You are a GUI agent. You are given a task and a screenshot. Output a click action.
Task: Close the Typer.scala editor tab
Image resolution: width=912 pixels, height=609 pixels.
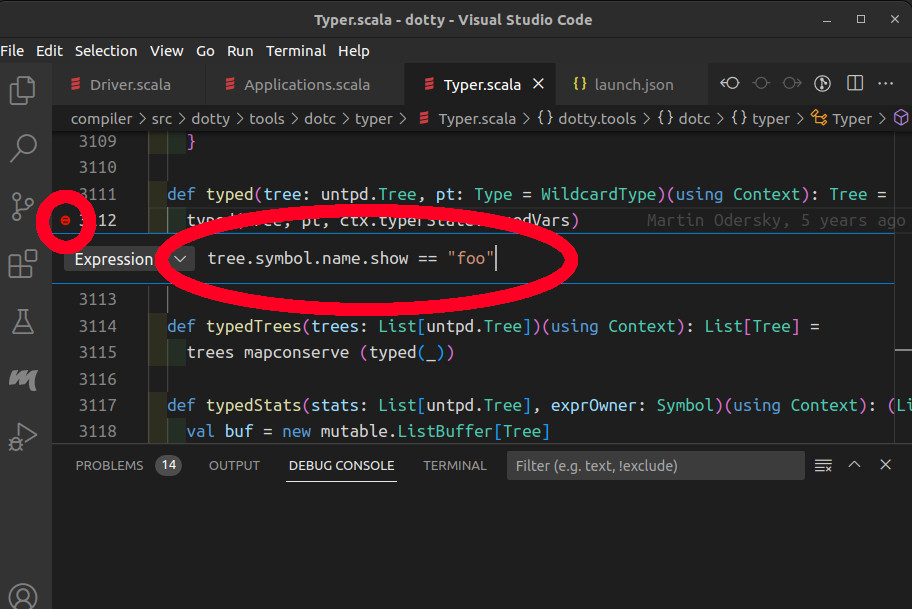coord(538,84)
